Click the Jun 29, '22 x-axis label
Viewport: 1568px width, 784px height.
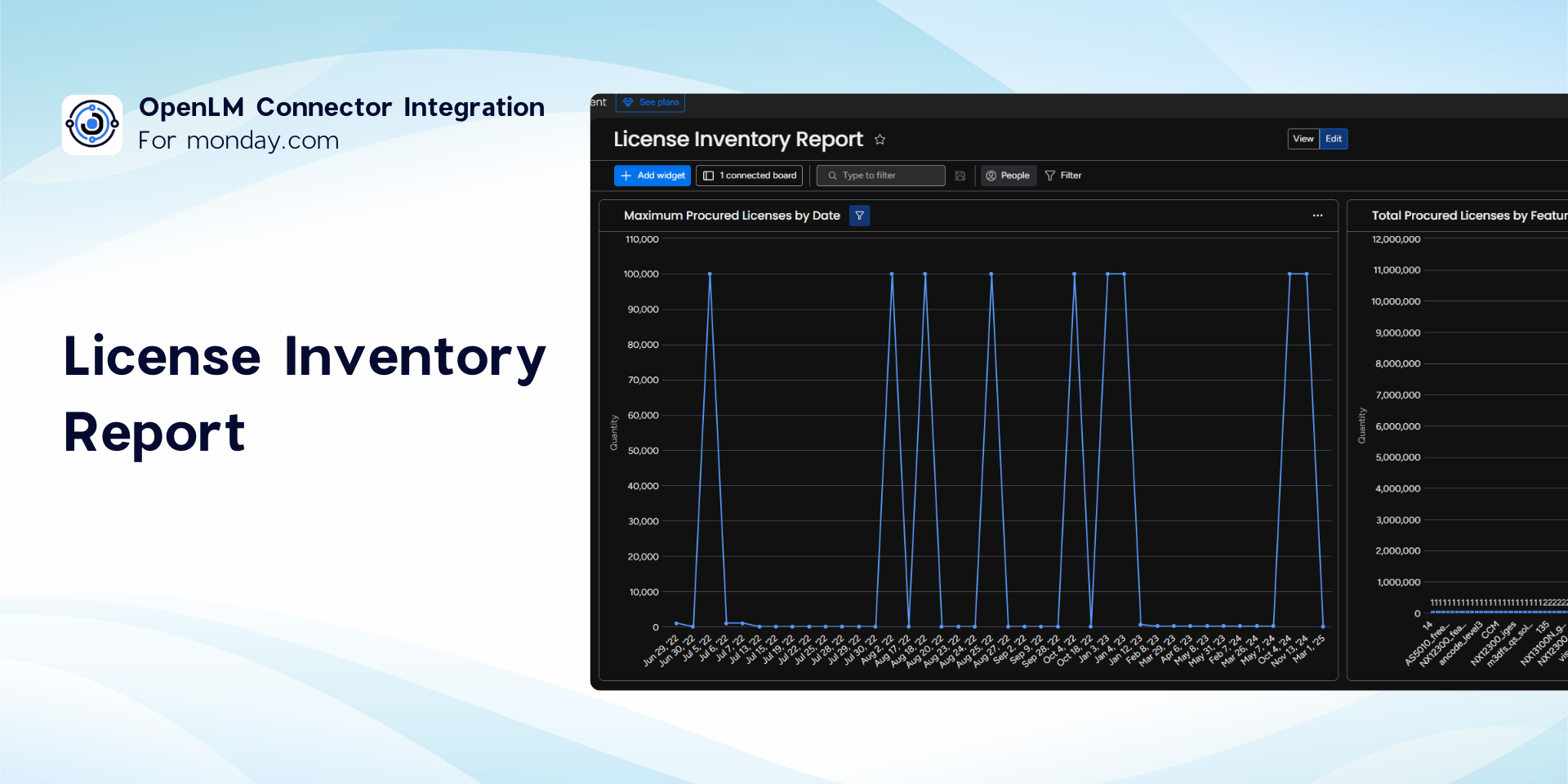660,652
